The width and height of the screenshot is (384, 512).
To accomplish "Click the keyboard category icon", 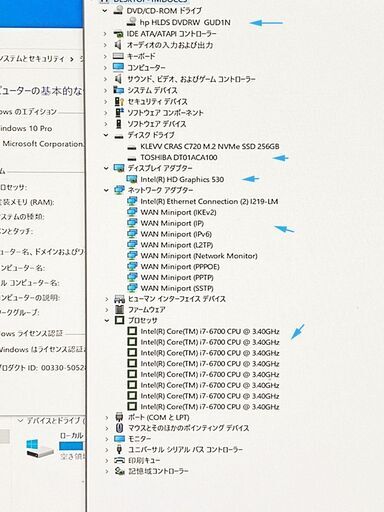I will [x=118, y=56].
